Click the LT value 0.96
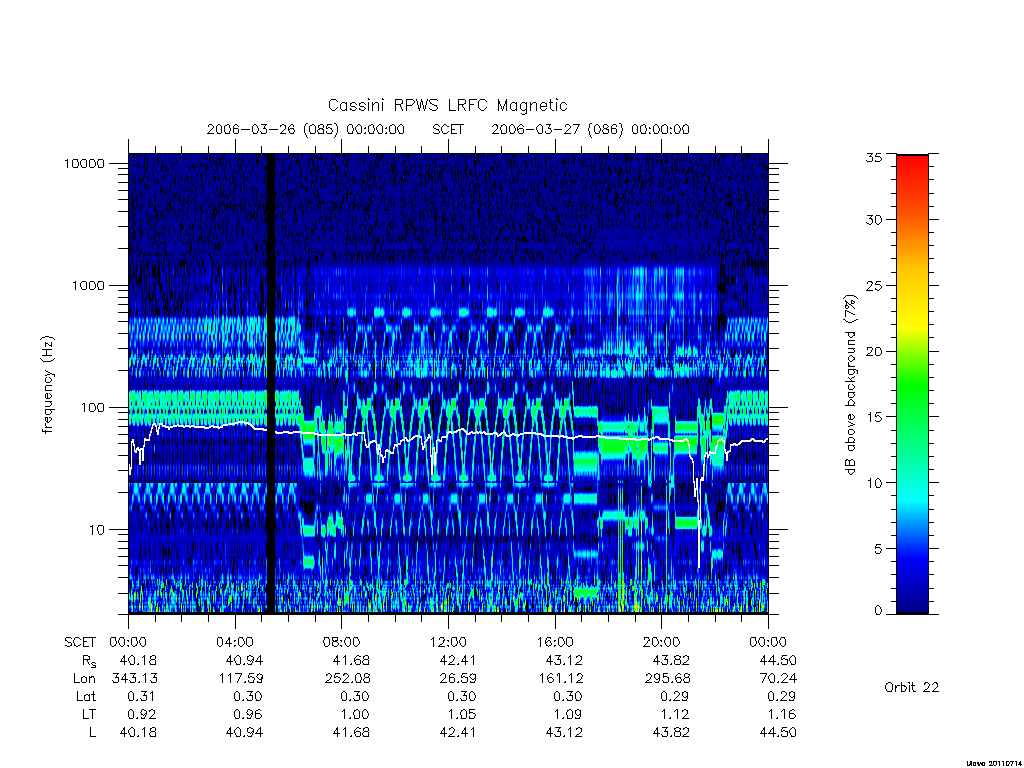Viewport: 1024px width, 768px height. (249, 714)
